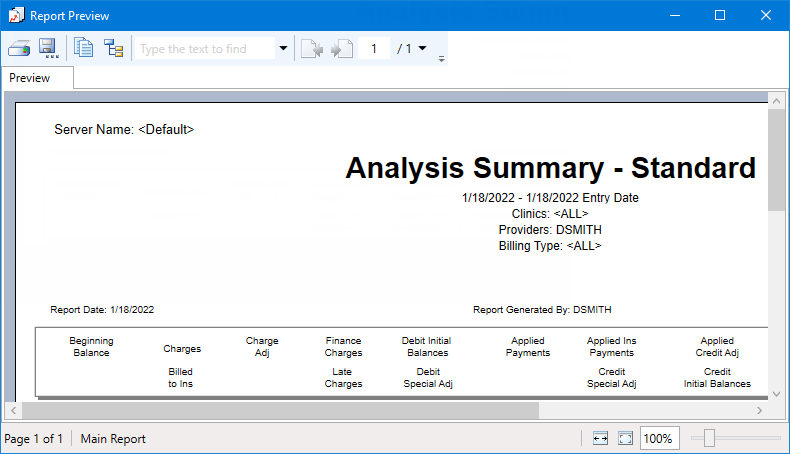
Task: Click the Copy pages icon
Action: (x=84, y=48)
